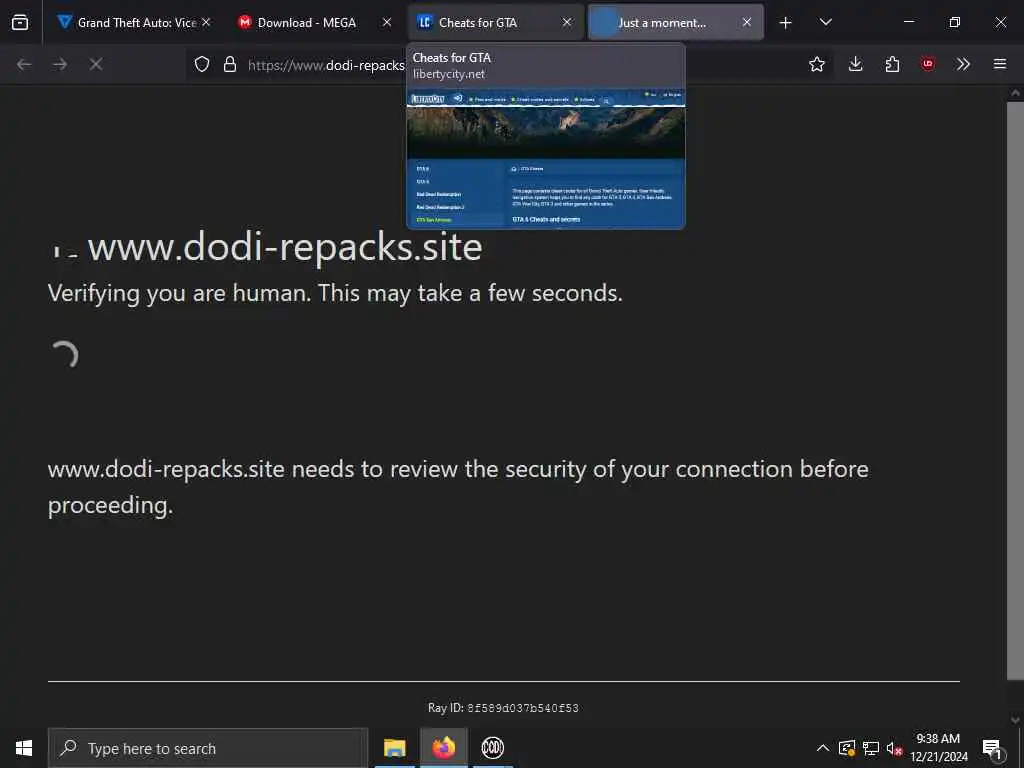
Task: Click the security warning tray icon
Action: (x=847, y=748)
